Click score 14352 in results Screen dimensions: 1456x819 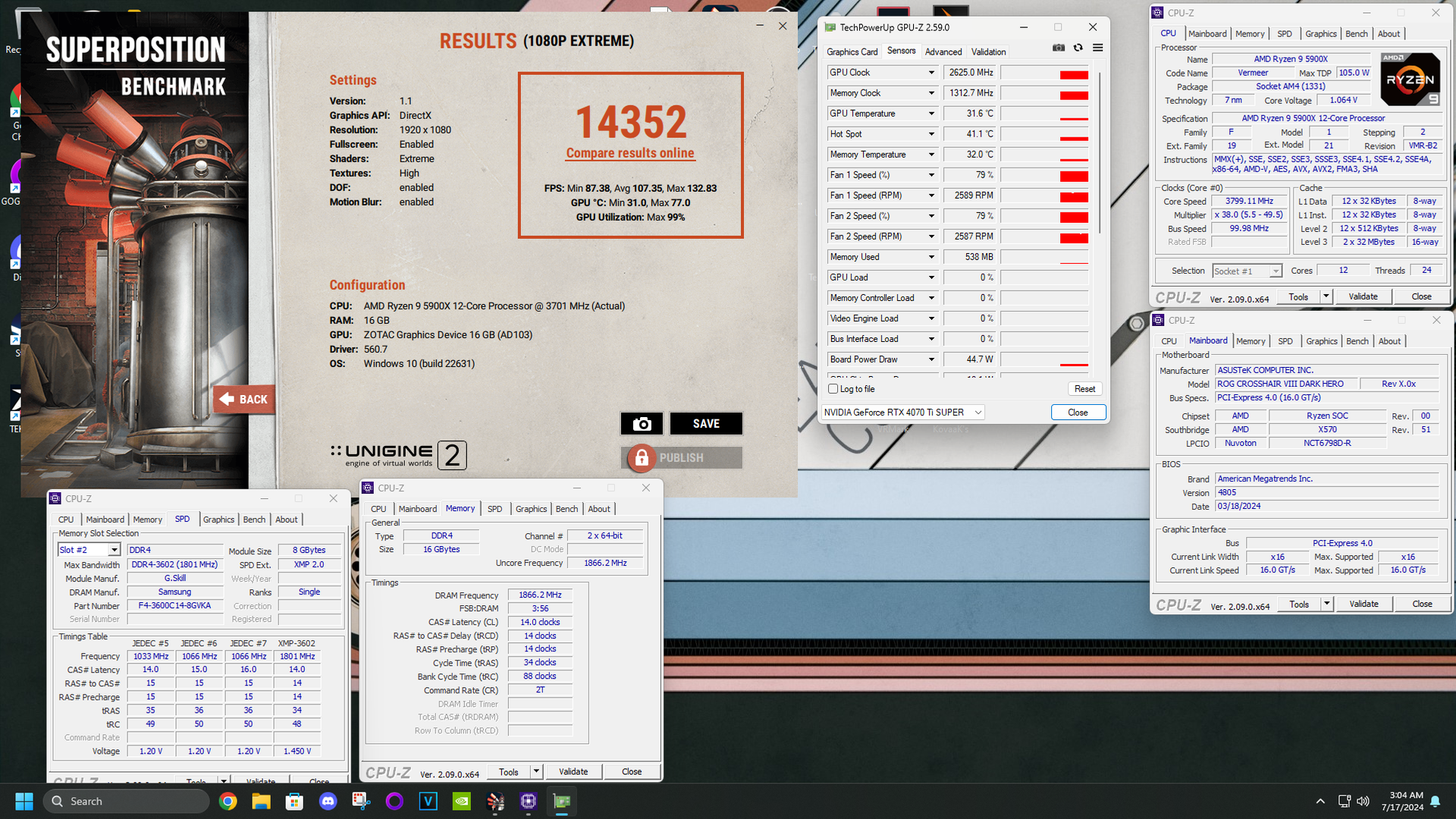click(630, 121)
